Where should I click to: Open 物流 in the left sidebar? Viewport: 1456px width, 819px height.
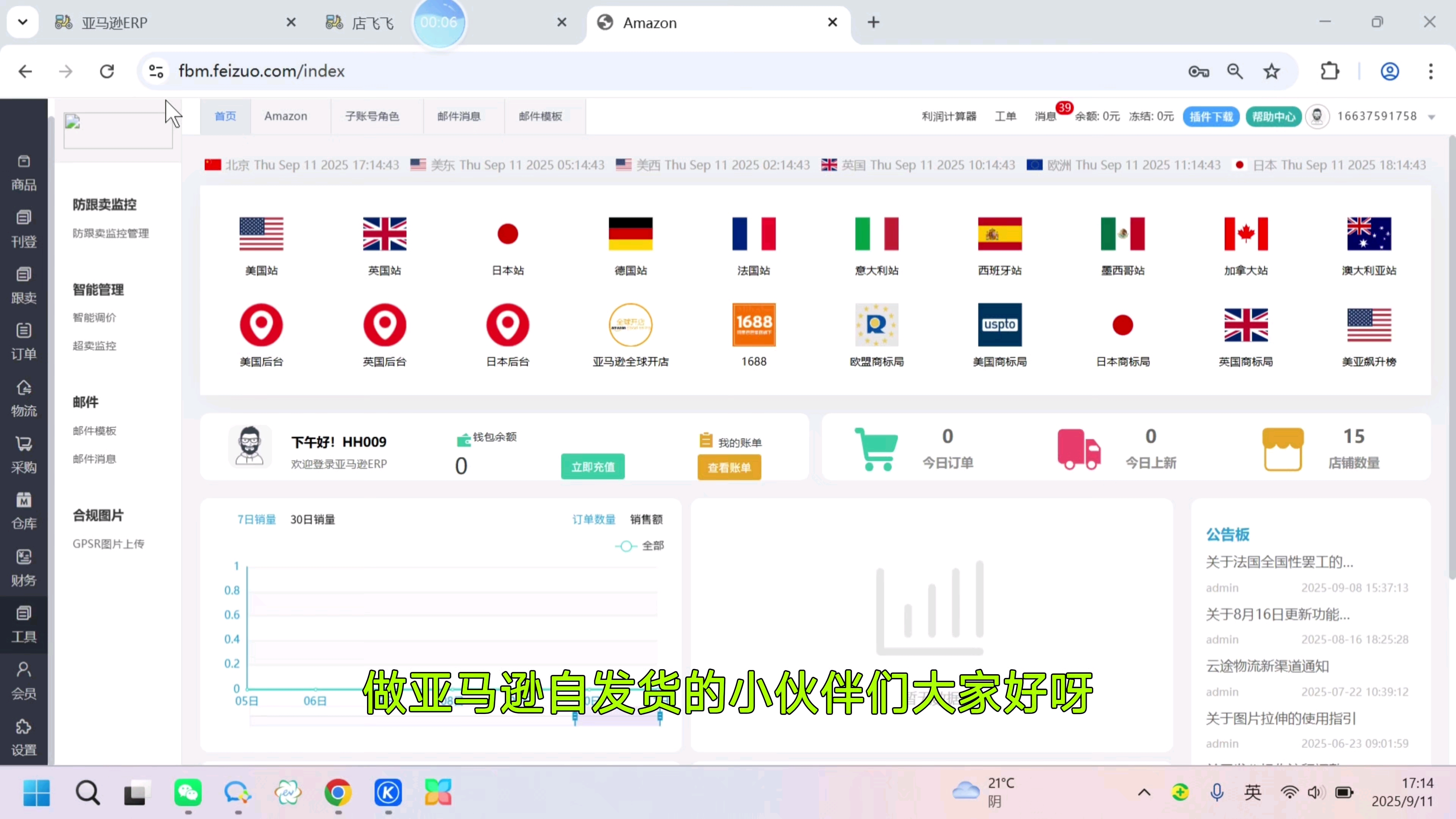pyautogui.click(x=24, y=399)
